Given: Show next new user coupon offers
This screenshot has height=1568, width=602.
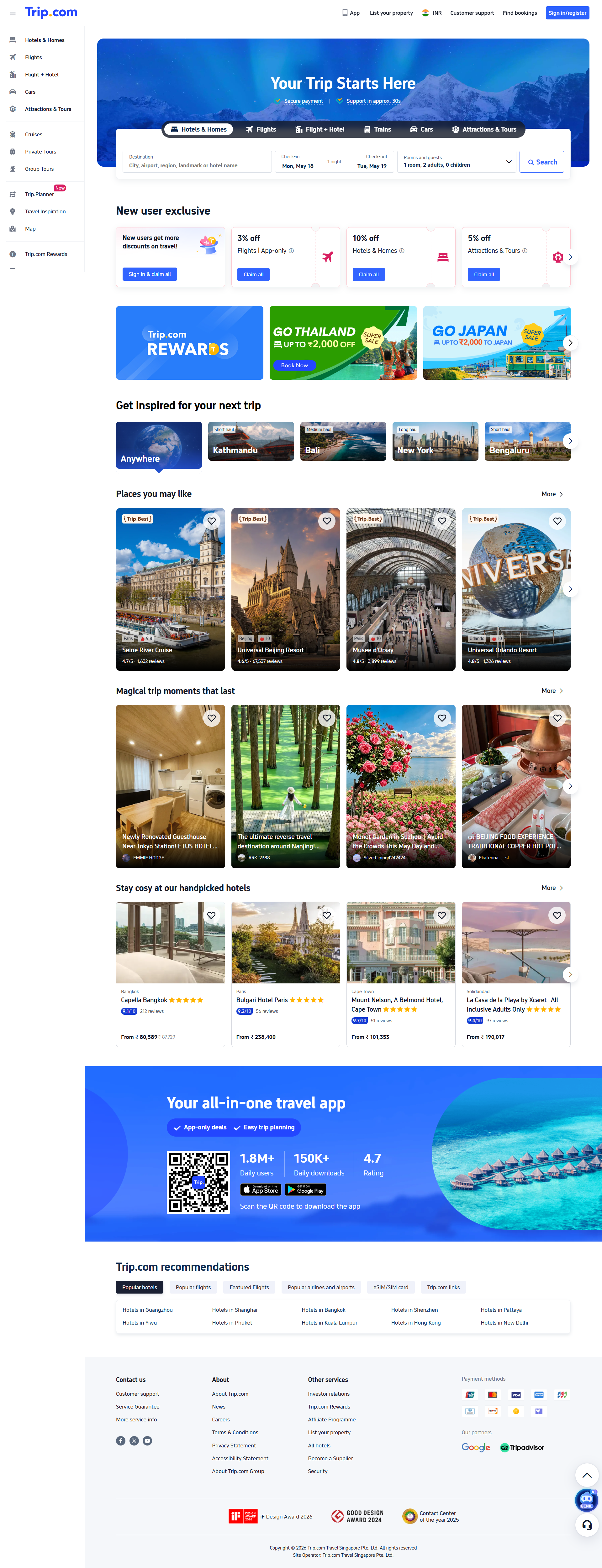Looking at the screenshot, I should (570, 258).
